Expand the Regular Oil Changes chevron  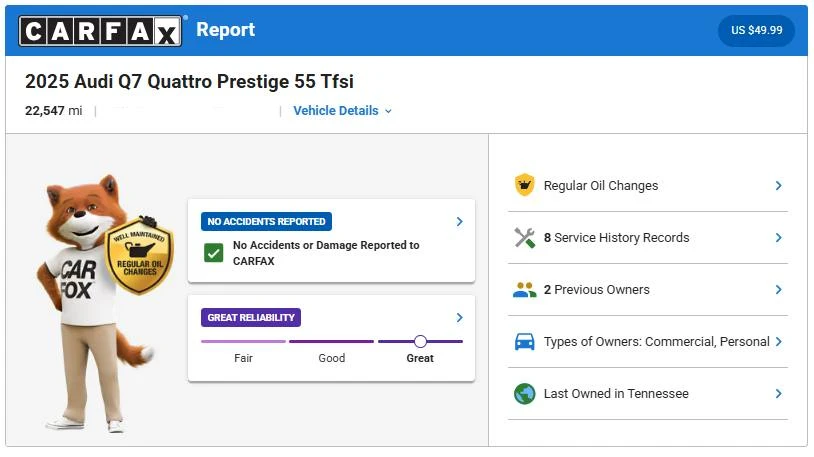tap(778, 185)
